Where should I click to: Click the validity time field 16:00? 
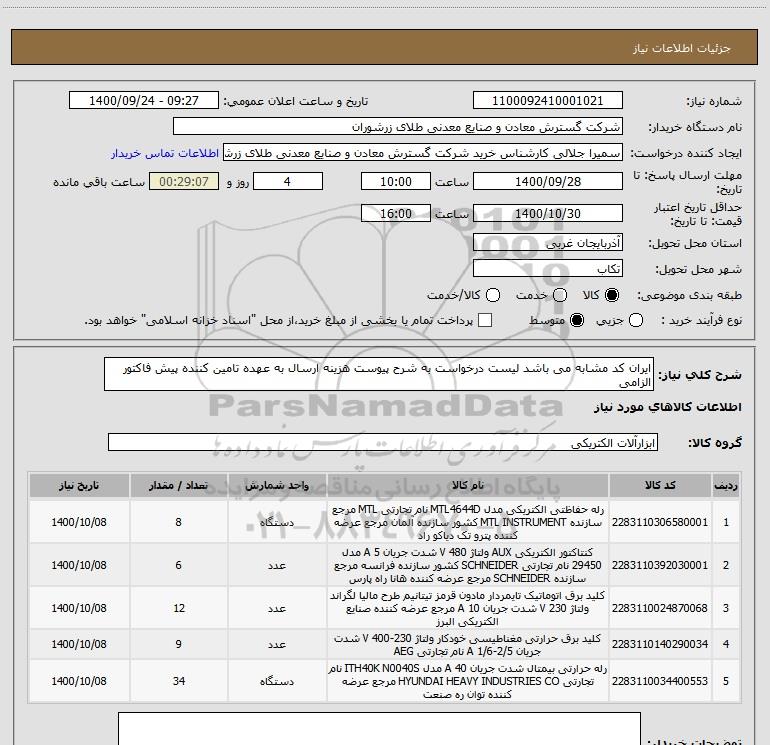[x=396, y=213]
